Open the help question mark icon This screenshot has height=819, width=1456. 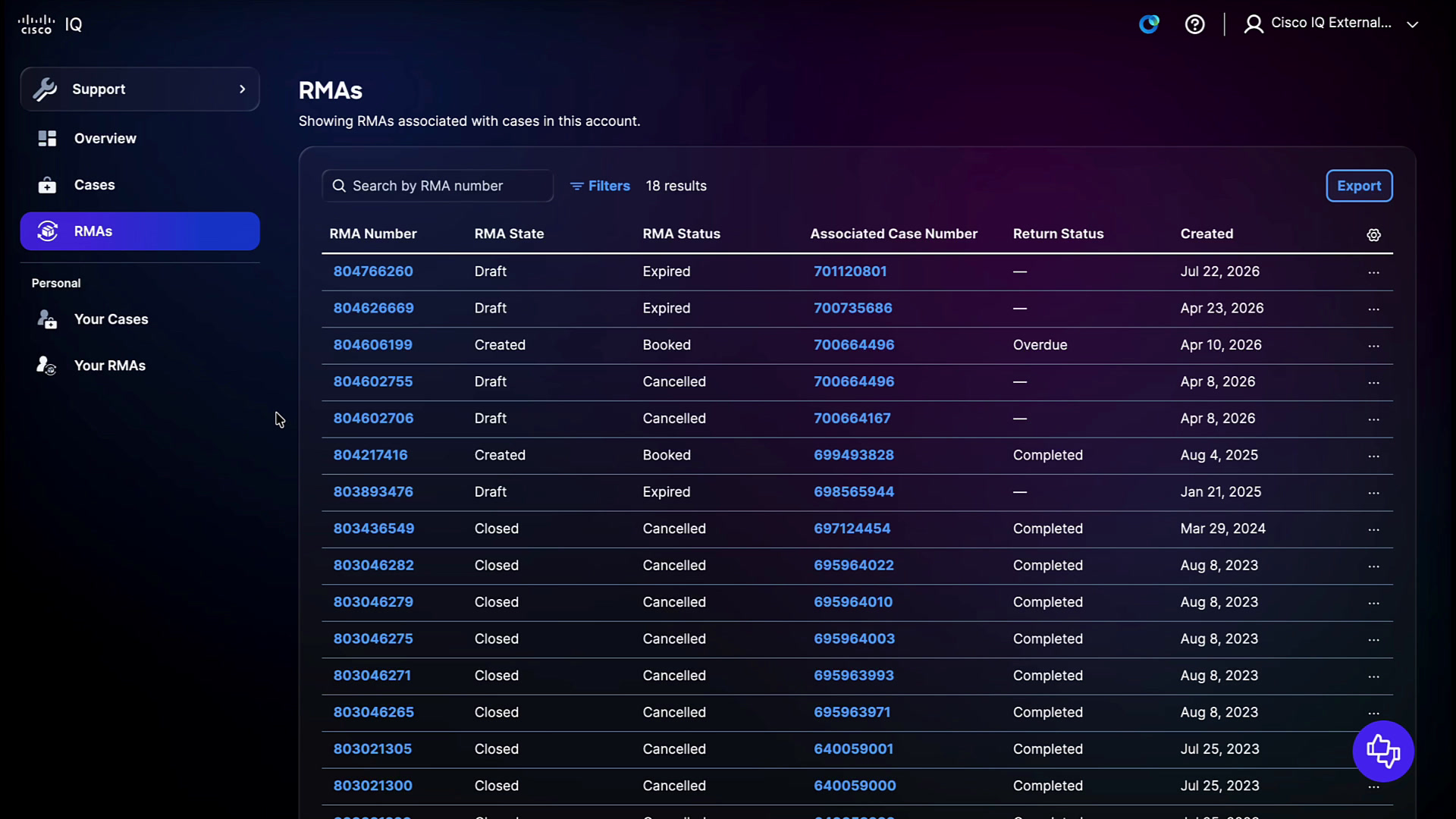coord(1194,24)
